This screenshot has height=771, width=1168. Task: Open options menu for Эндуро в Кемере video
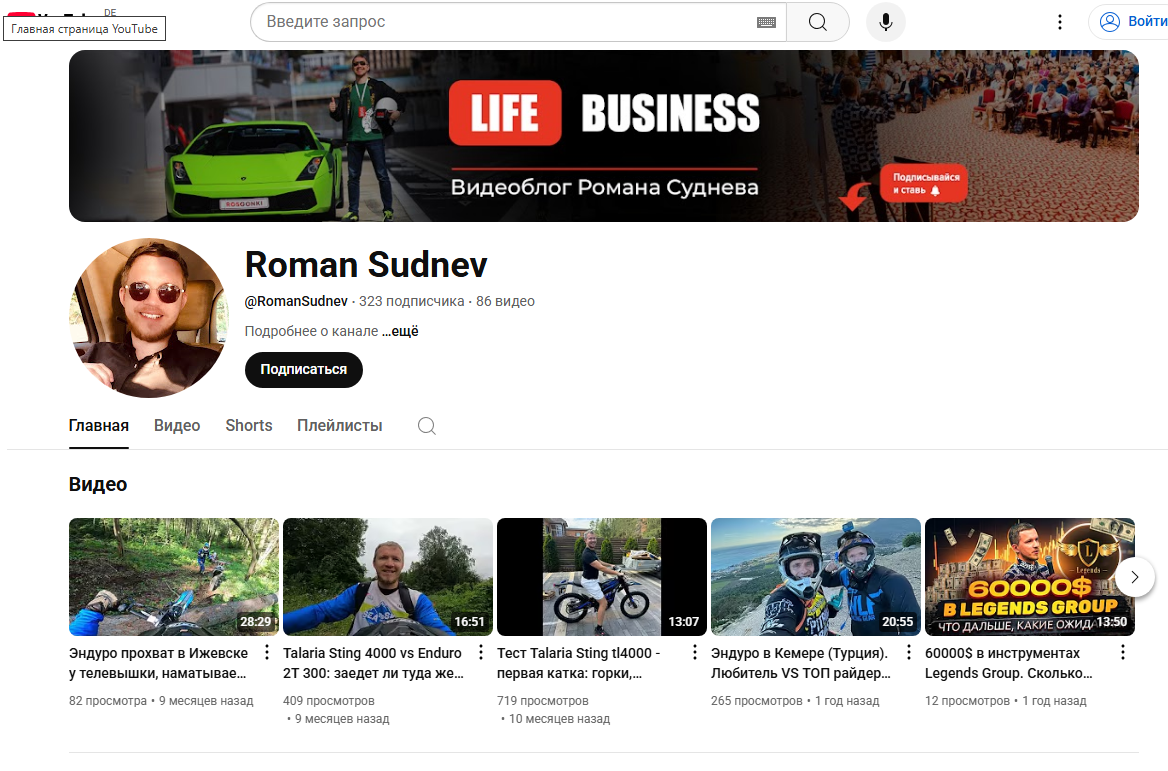908,653
